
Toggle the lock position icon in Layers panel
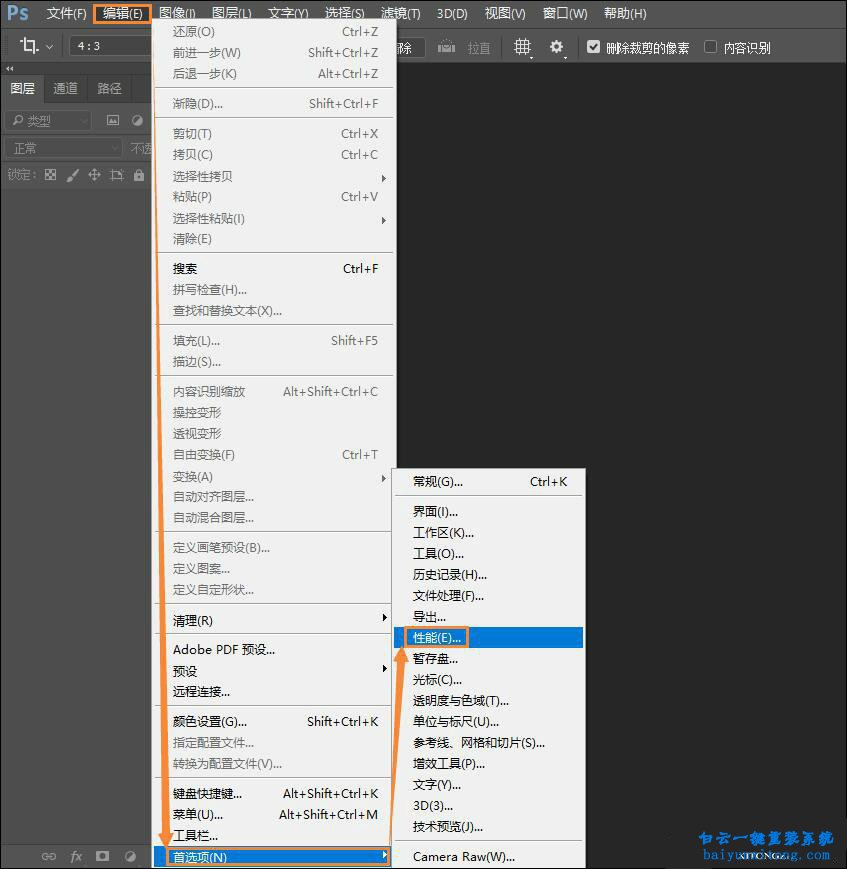pos(97,173)
